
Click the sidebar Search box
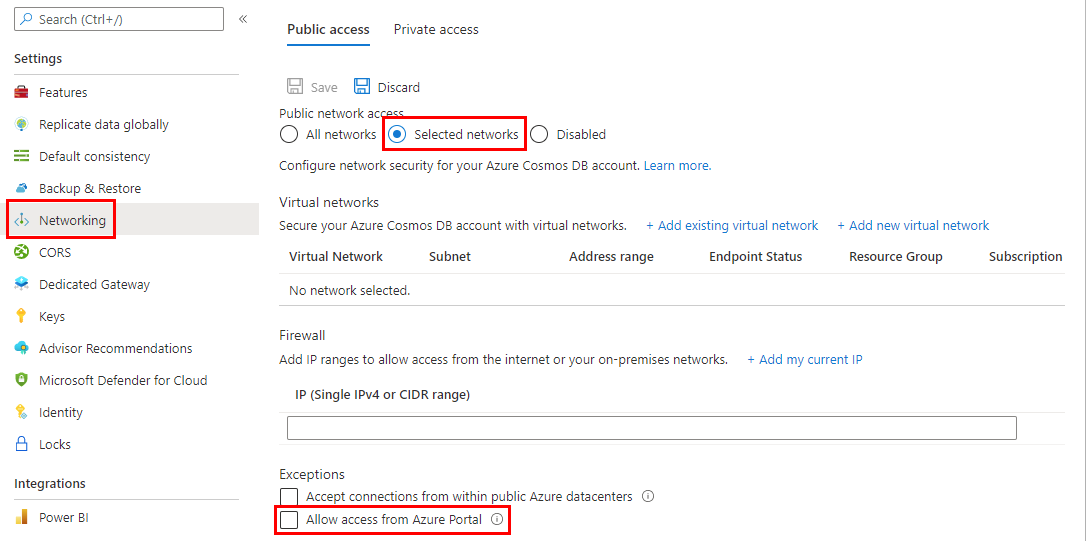[x=119, y=19]
